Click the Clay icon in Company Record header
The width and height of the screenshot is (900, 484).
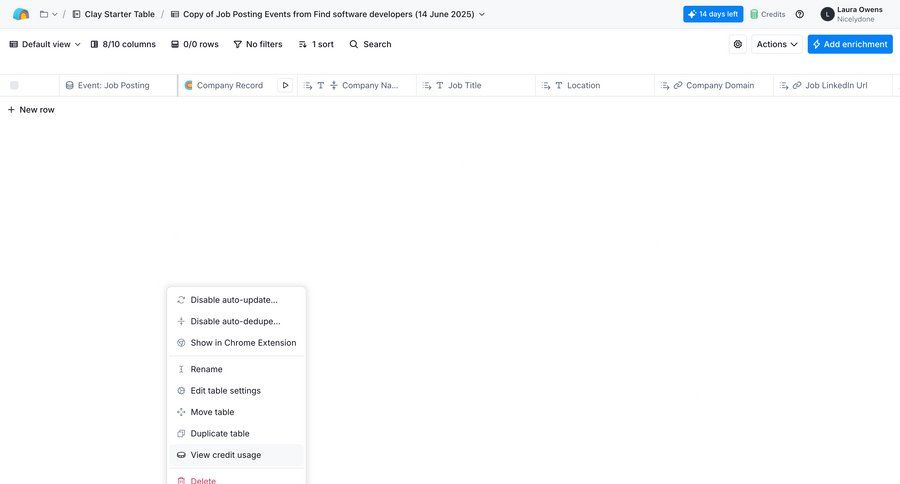tap(188, 85)
